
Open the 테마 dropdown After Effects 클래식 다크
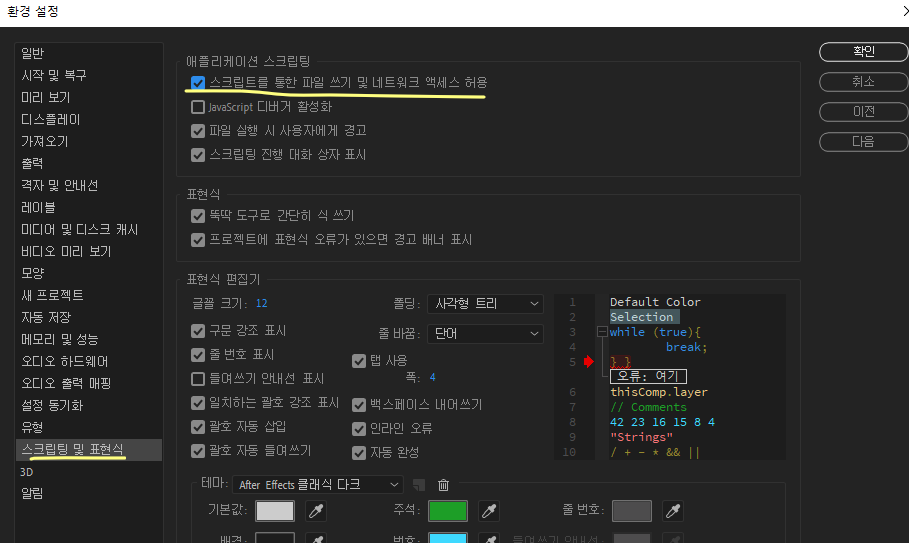[318, 484]
